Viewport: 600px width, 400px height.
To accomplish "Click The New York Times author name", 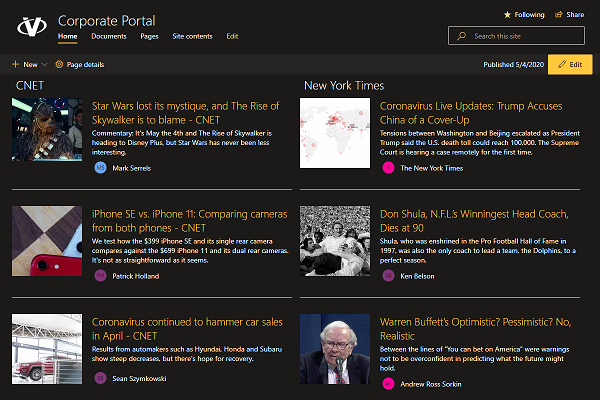I will pyautogui.click(x=432, y=168).
